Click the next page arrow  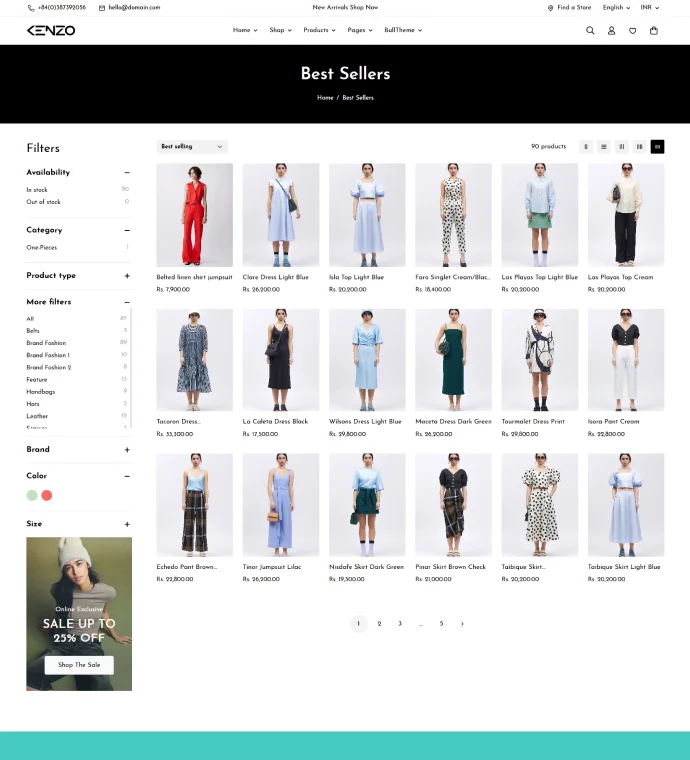coord(462,624)
